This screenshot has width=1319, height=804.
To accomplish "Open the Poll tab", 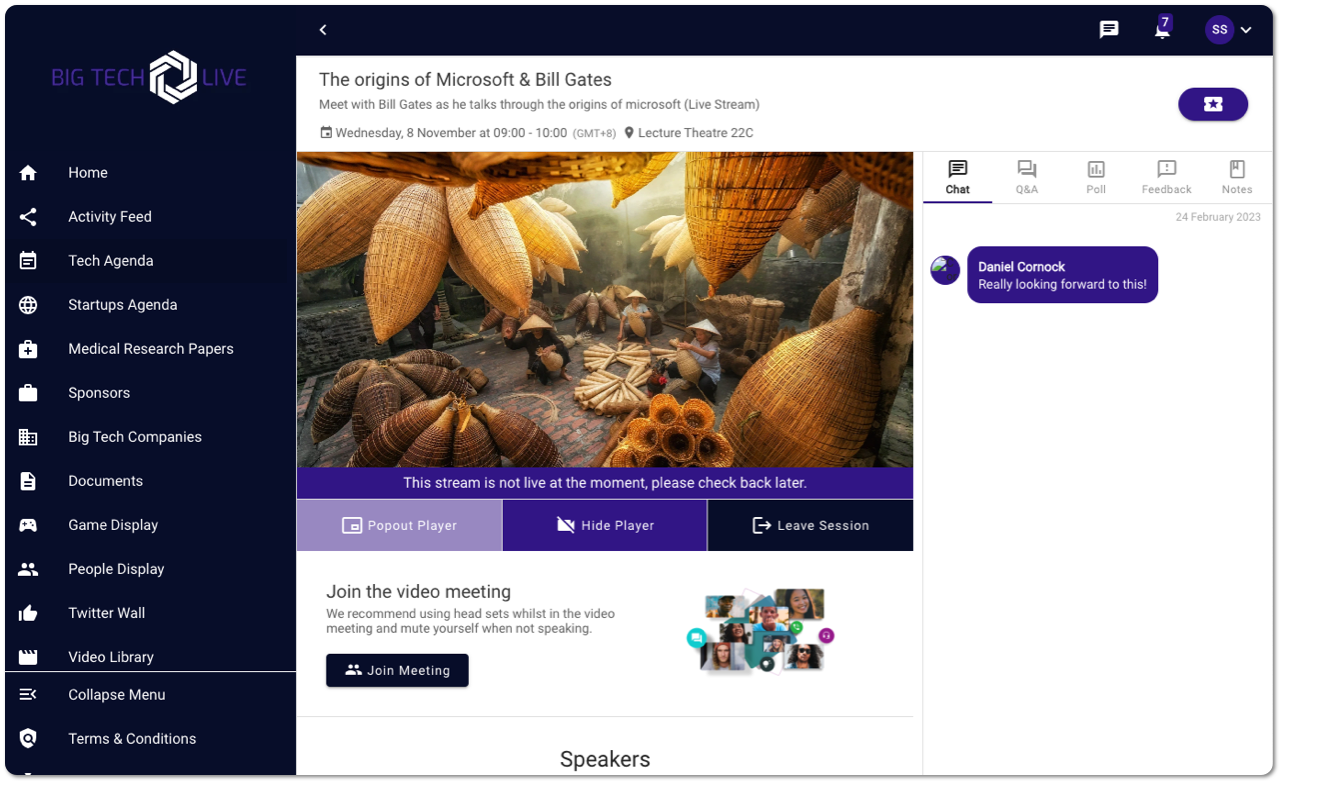I will click(1096, 177).
